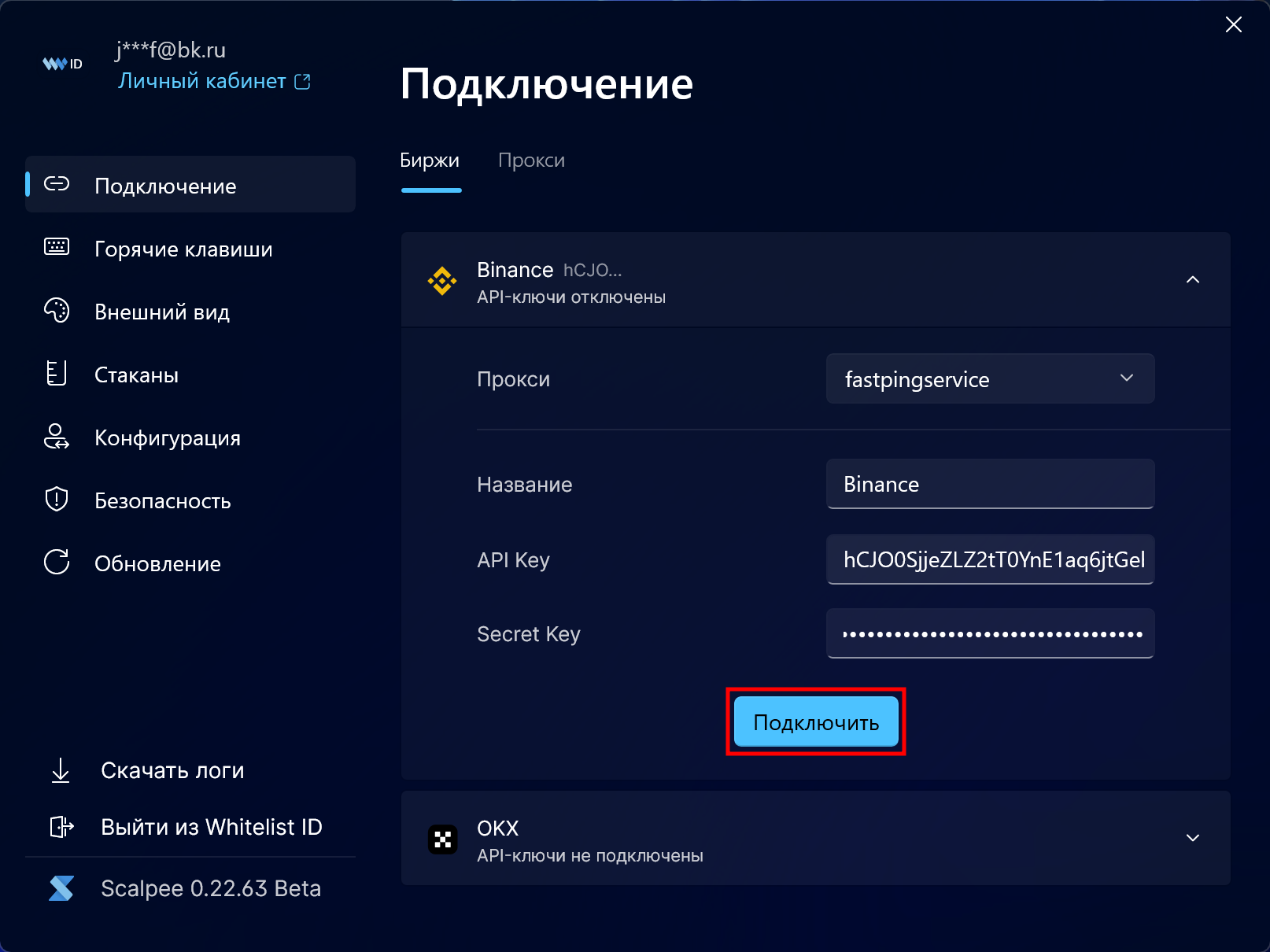
Task: Collapse the Binance exchange section
Action: point(1192,280)
